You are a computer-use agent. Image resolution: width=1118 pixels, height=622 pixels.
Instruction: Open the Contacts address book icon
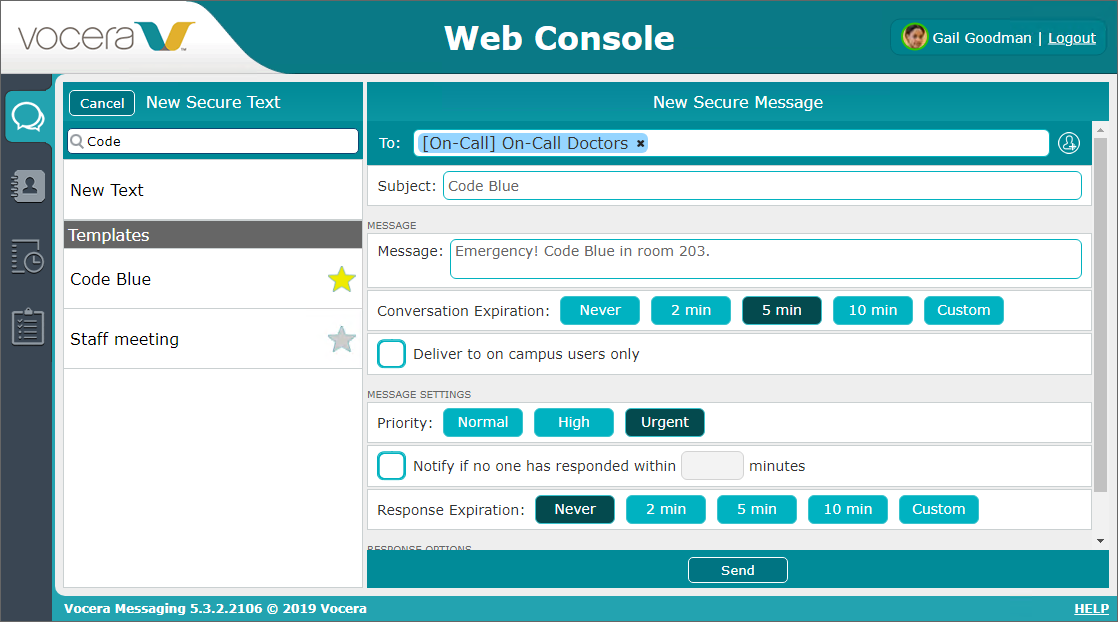28,186
